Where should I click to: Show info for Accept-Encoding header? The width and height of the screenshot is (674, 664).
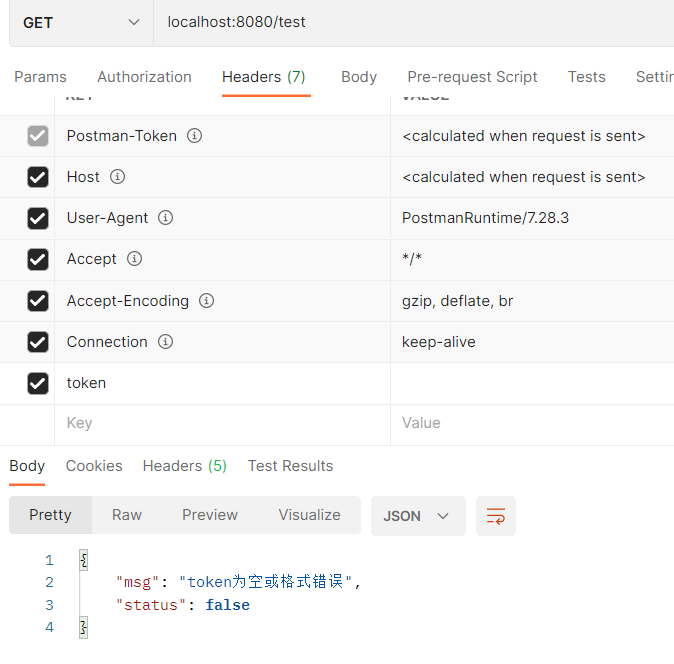tap(206, 301)
